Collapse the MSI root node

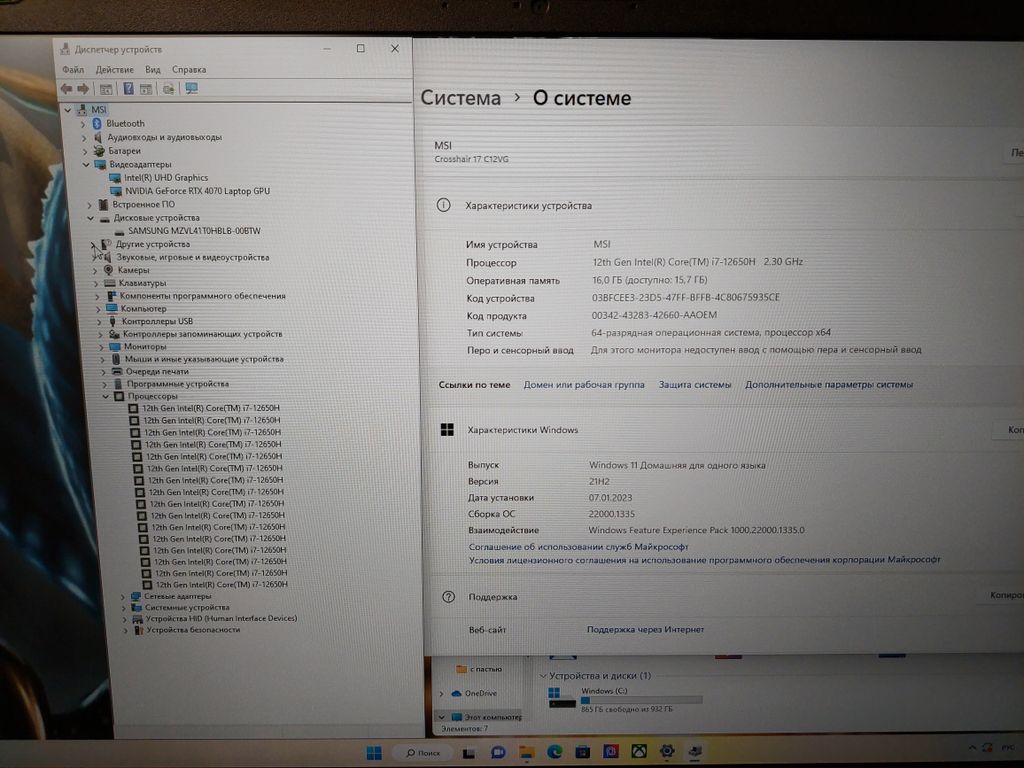tap(68, 110)
